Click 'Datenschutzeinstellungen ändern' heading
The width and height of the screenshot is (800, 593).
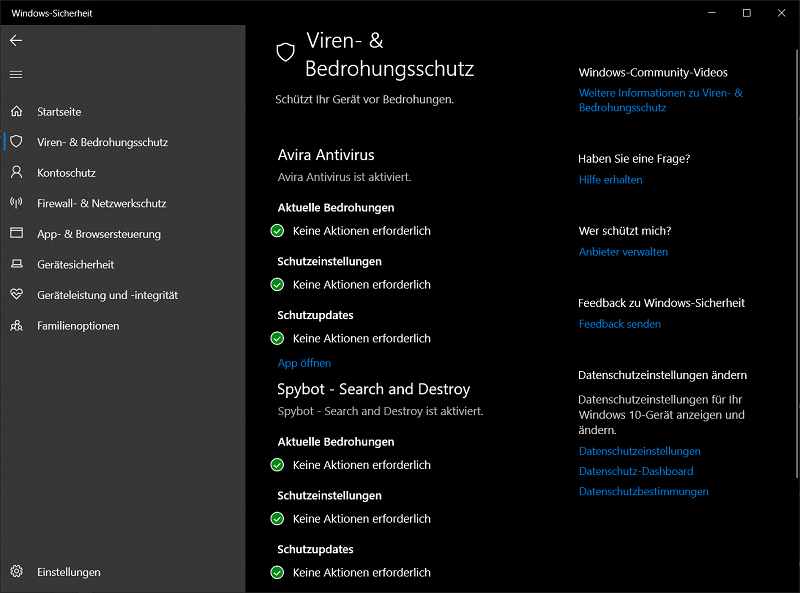point(662,375)
